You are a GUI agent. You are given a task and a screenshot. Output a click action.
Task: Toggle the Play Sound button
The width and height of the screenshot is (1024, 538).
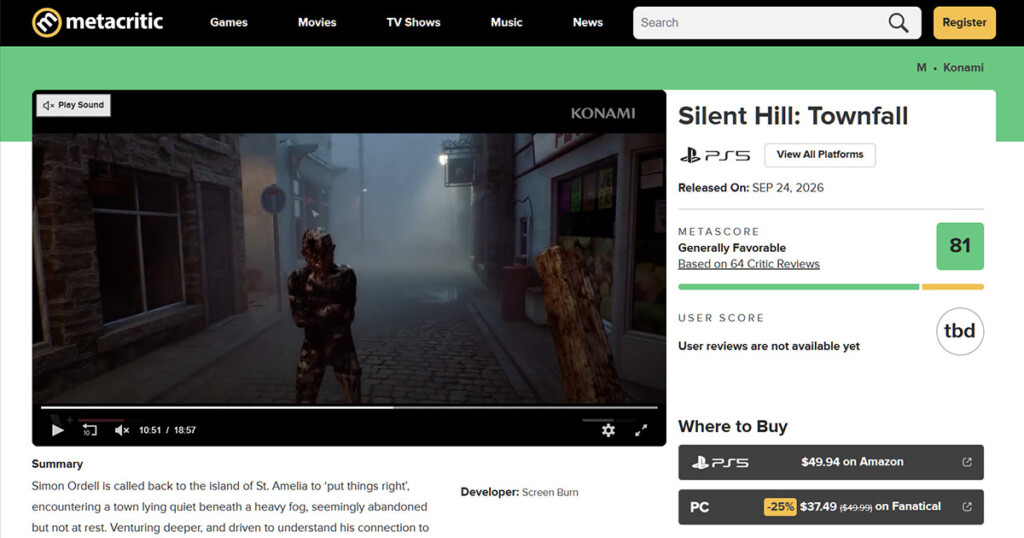point(73,105)
